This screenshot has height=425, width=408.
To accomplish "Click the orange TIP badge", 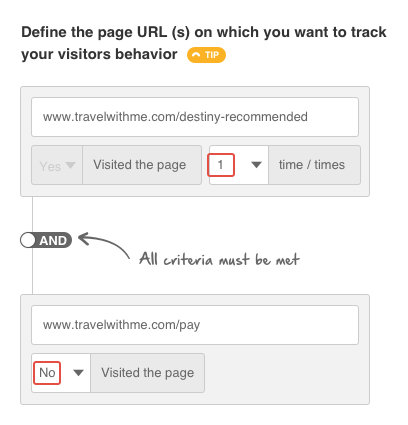I will pyautogui.click(x=206, y=55).
